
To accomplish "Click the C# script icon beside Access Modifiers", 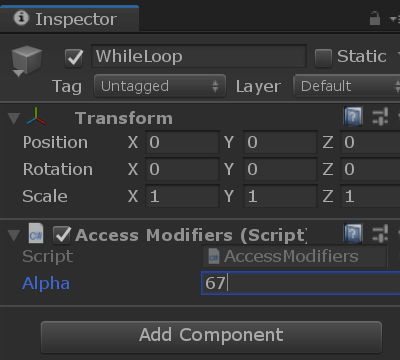I will pos(36,234).
